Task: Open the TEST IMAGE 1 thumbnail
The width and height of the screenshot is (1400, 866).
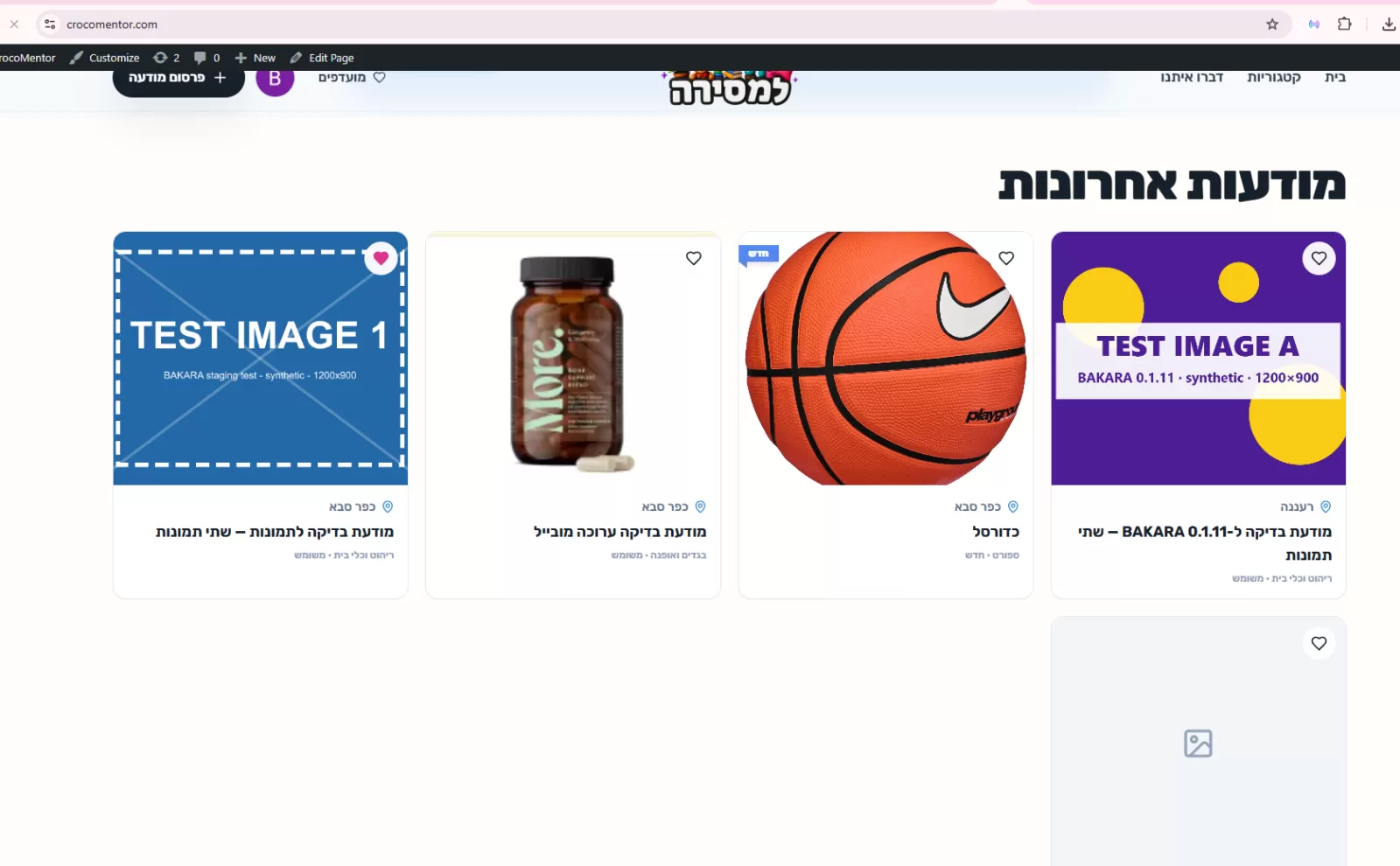Action: coord(261,359)
